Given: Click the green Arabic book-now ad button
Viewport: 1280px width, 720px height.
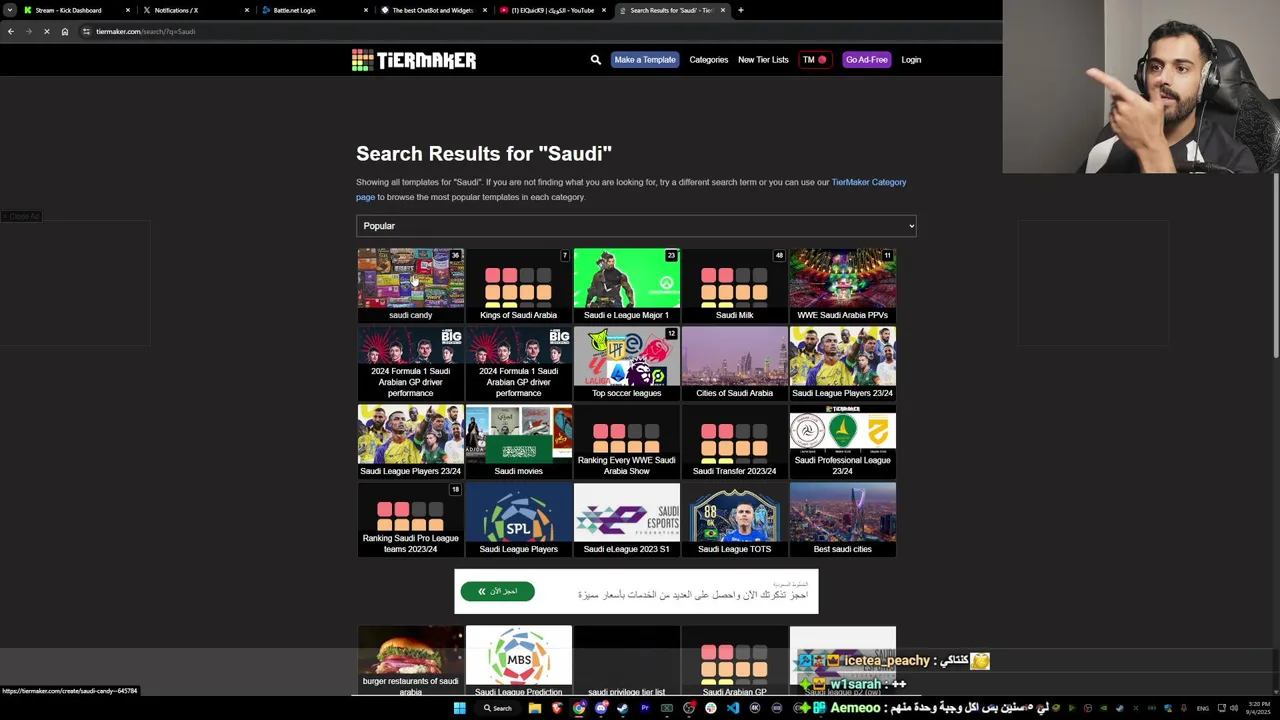Looking at the screenshot, I should pos(497,591).
